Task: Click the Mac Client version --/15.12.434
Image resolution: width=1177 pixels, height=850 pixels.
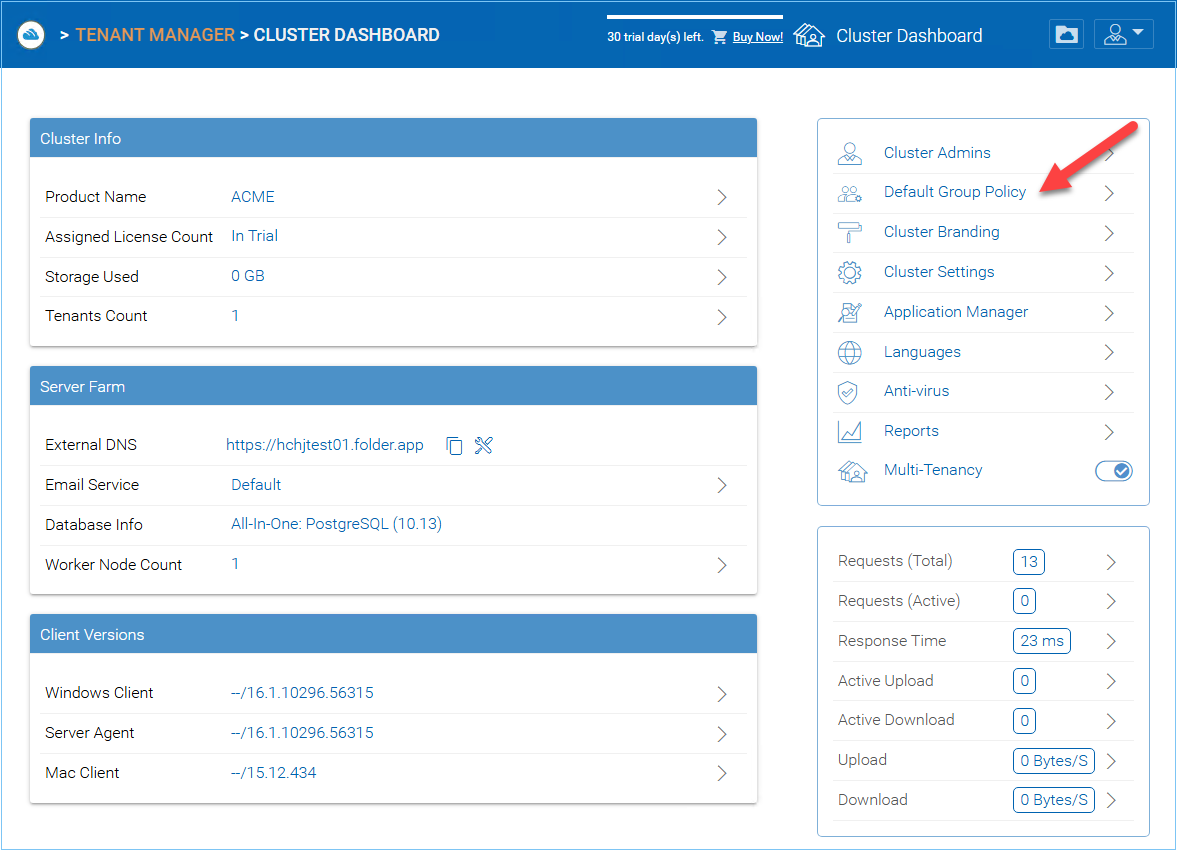Action: (273, 773)
